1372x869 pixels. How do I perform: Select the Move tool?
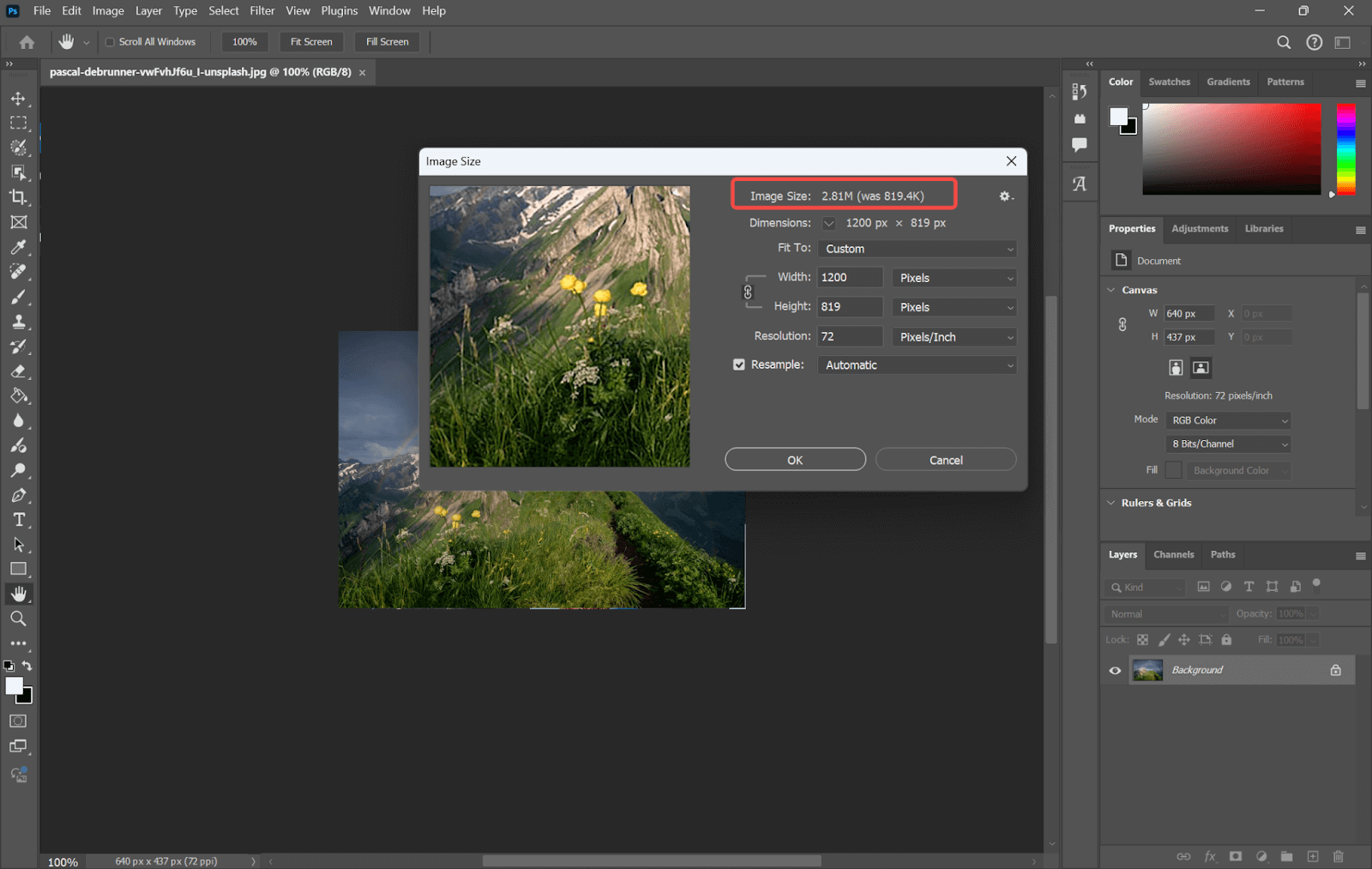[x=18, y=98]
